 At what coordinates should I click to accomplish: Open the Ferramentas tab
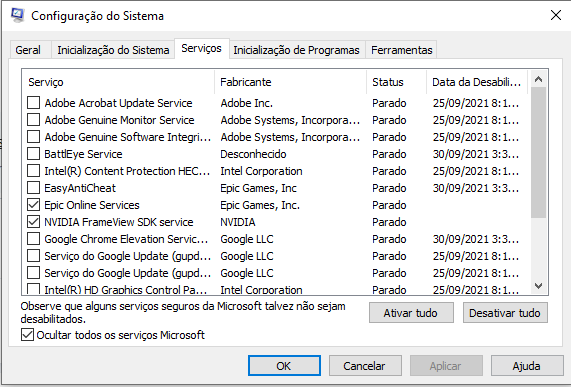(x=402, y=50)
